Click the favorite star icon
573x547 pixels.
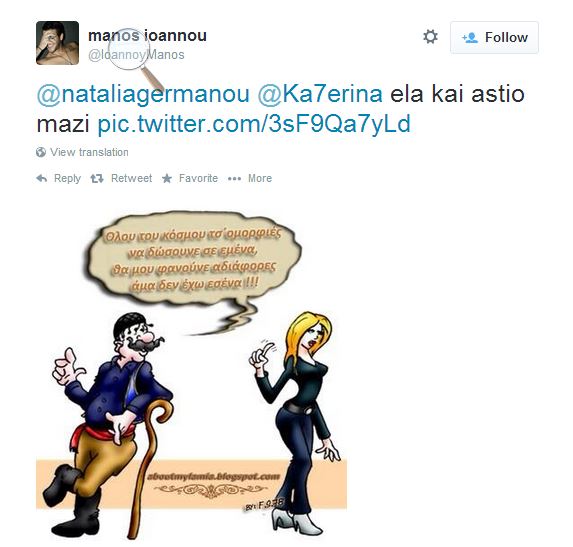(167, 178)
